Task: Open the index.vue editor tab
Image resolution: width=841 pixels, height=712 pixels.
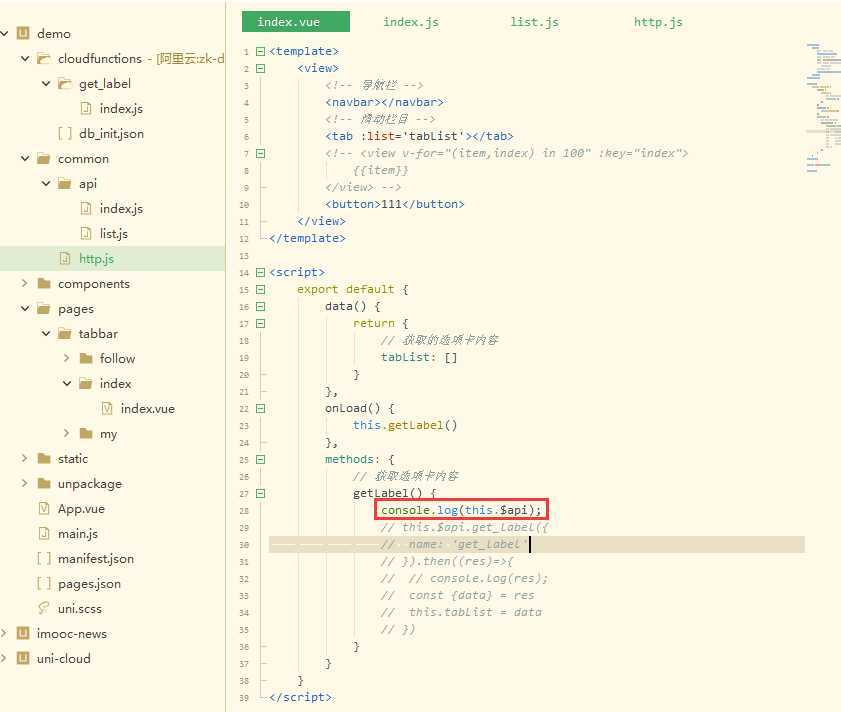Action: click(x=296, y=22)
